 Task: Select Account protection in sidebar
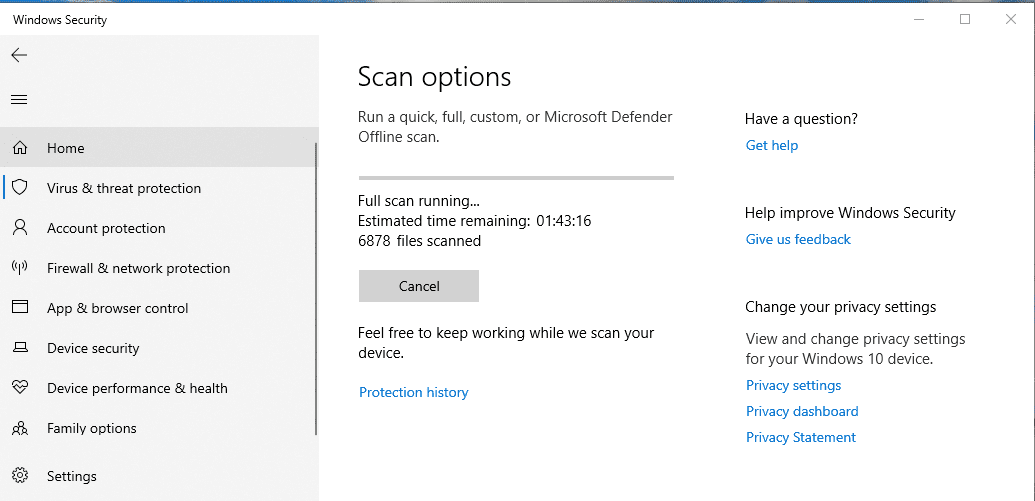(158, 228)
